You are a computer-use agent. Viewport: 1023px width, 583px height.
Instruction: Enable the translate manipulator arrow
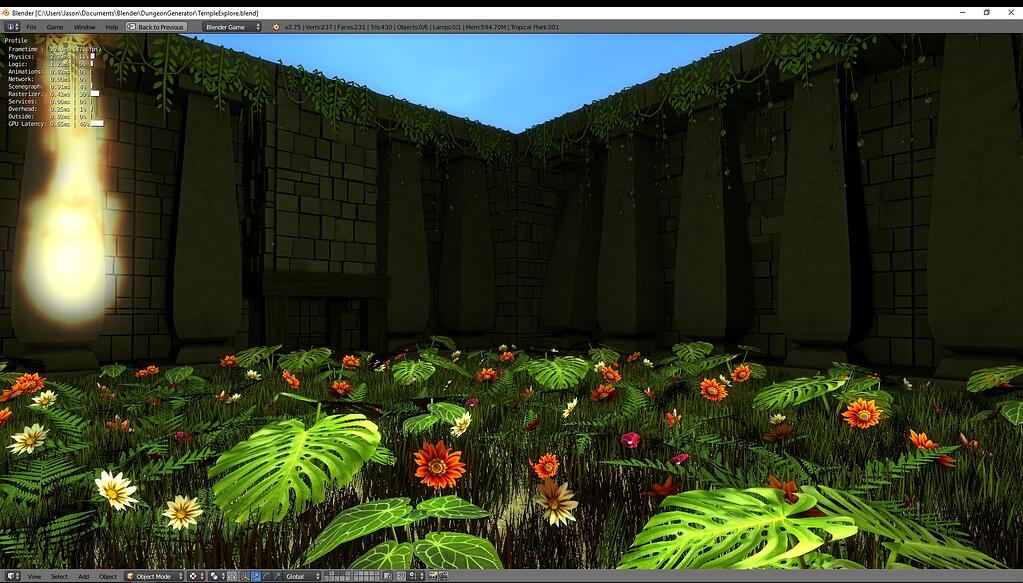(x=256, y=576)
